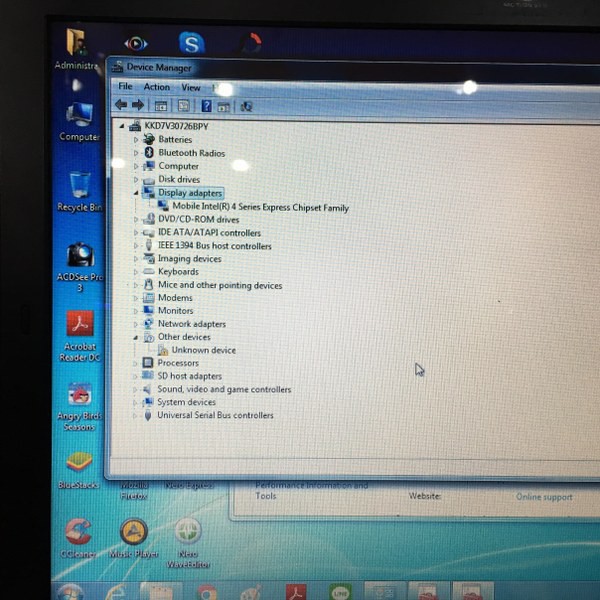Viewport: 600px width, 600px height.
Task: Click the Forward arrow in Device Manager toolbar
Action: point(138,105)
